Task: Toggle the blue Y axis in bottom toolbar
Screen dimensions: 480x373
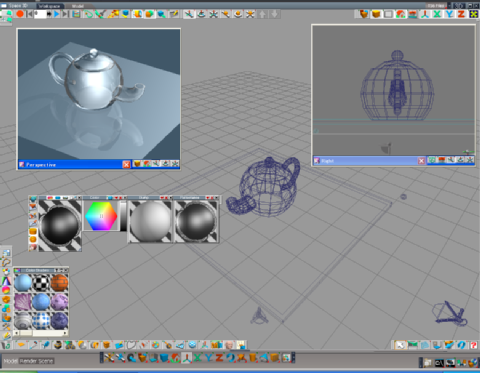Action: click(x=209, y=358)
